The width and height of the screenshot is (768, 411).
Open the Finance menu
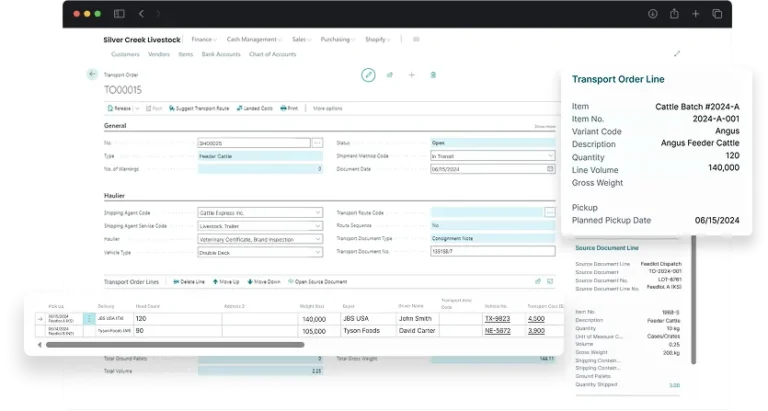click(204, 39)
